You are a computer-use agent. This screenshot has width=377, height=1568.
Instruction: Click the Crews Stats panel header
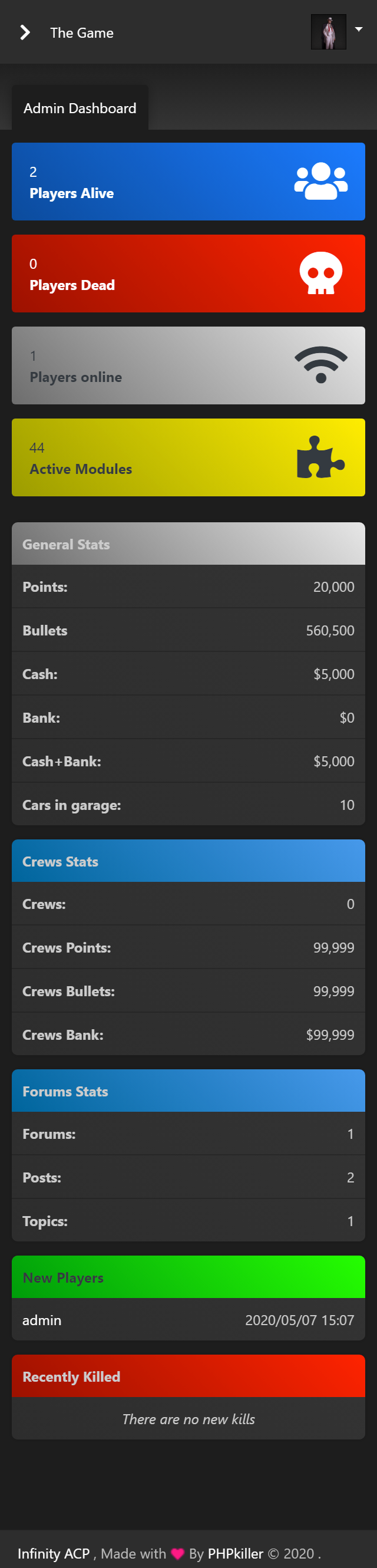tap(188, 861)
